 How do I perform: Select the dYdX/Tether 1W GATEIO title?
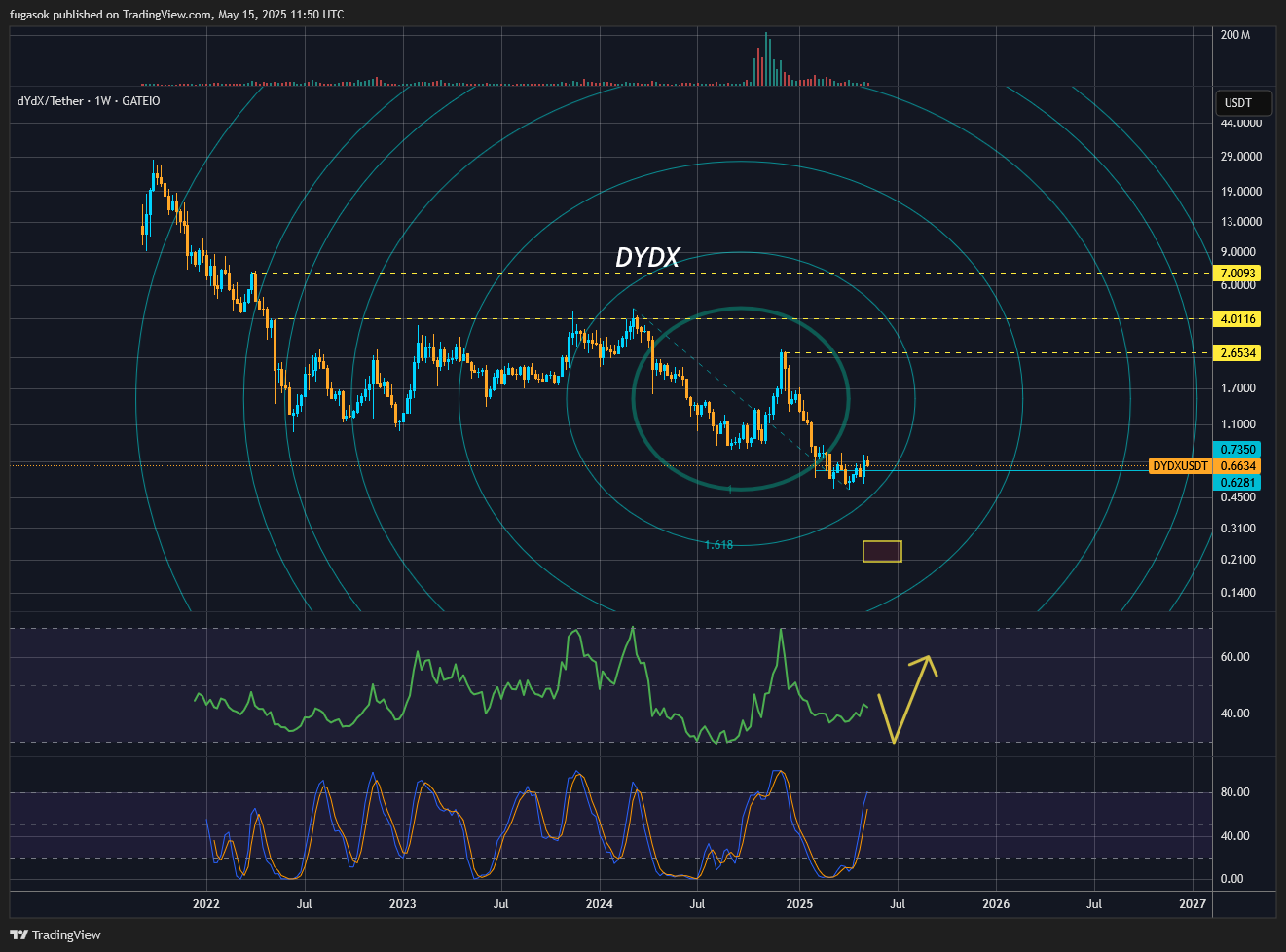(89, 101)
